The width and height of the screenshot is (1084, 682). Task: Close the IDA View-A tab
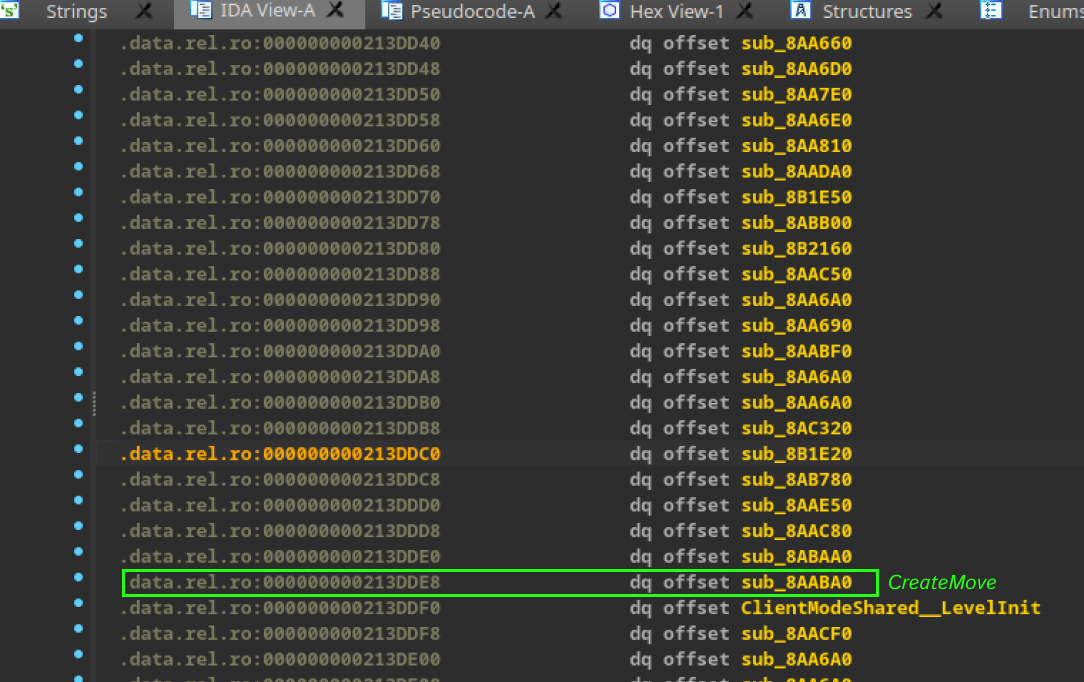[x=336, y=12]
